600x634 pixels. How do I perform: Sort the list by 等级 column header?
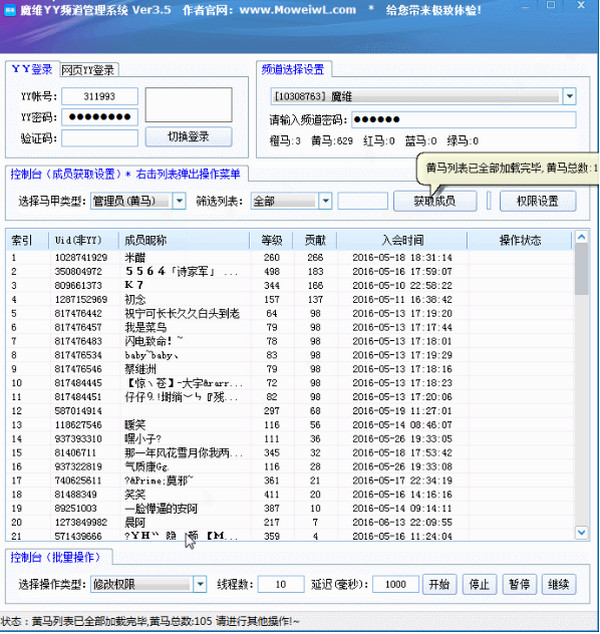point(272,241)
